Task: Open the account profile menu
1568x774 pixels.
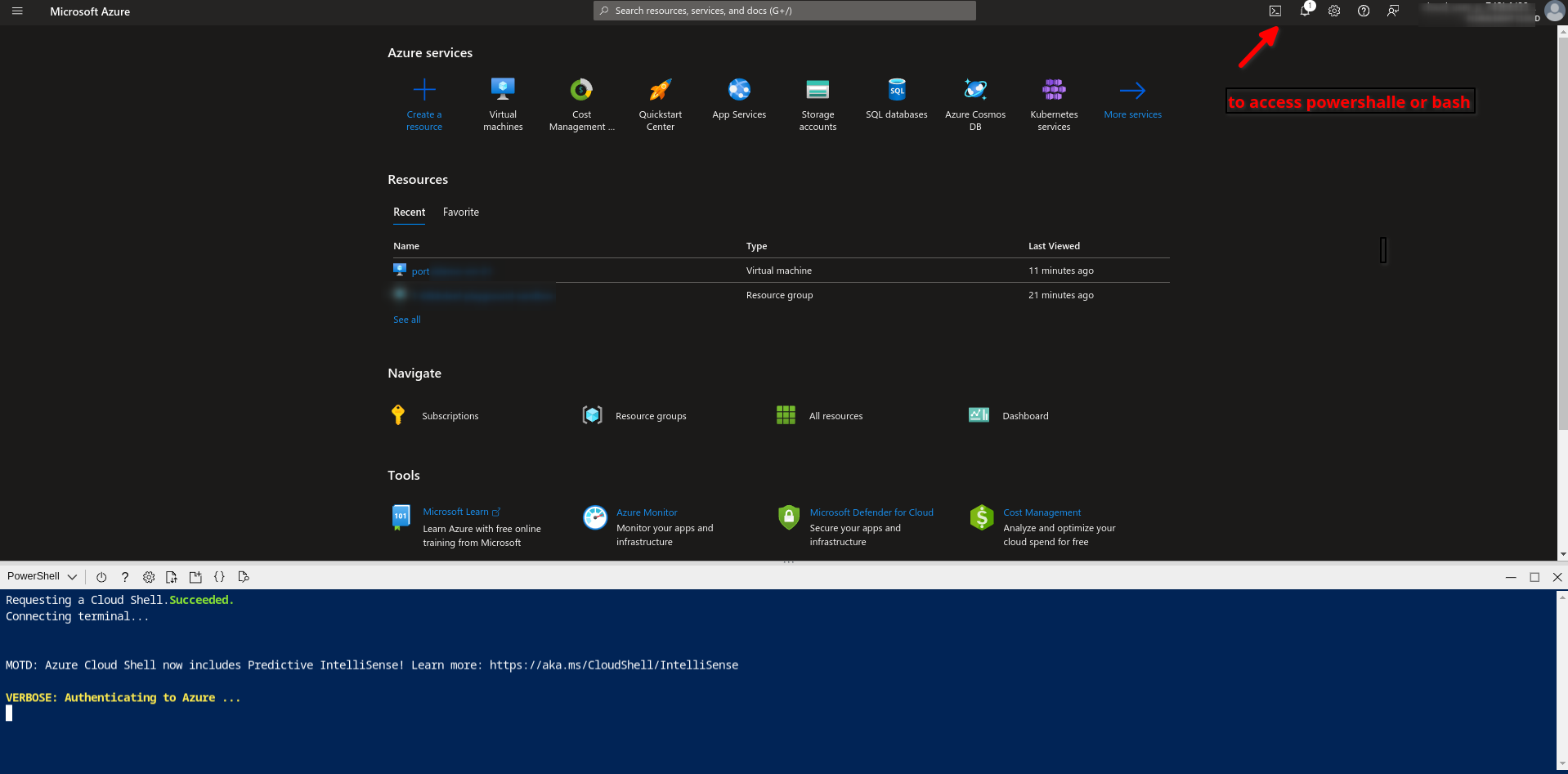Action: tap(1553, 11)
